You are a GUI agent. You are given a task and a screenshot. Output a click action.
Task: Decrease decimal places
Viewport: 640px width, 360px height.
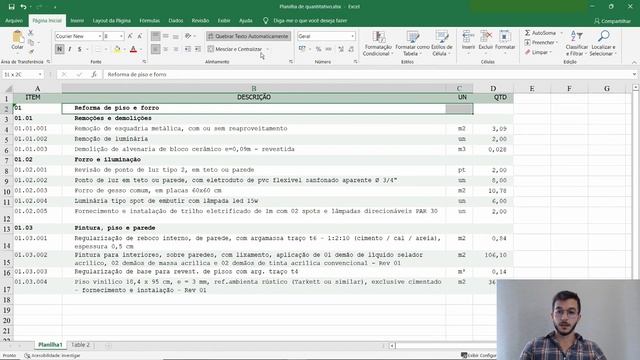coord(351,49)
